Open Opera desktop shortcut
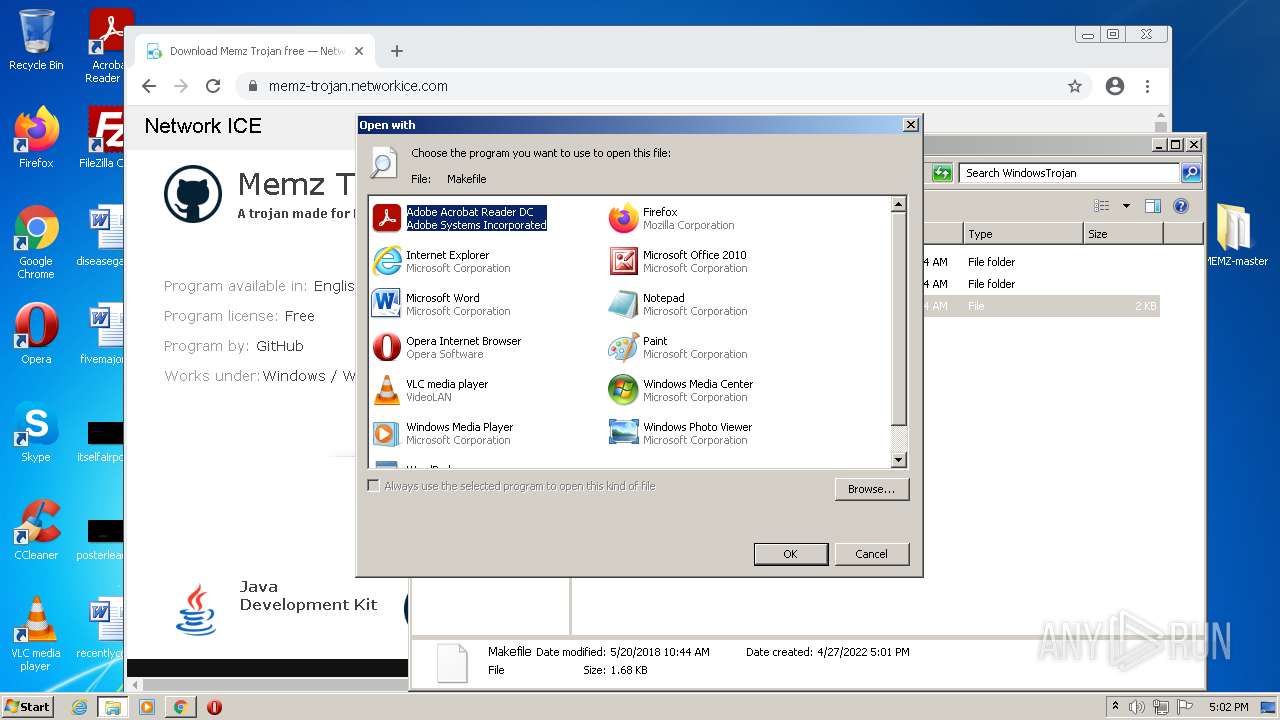Viewport: 1280px width, 720px height. coord(36,334)
